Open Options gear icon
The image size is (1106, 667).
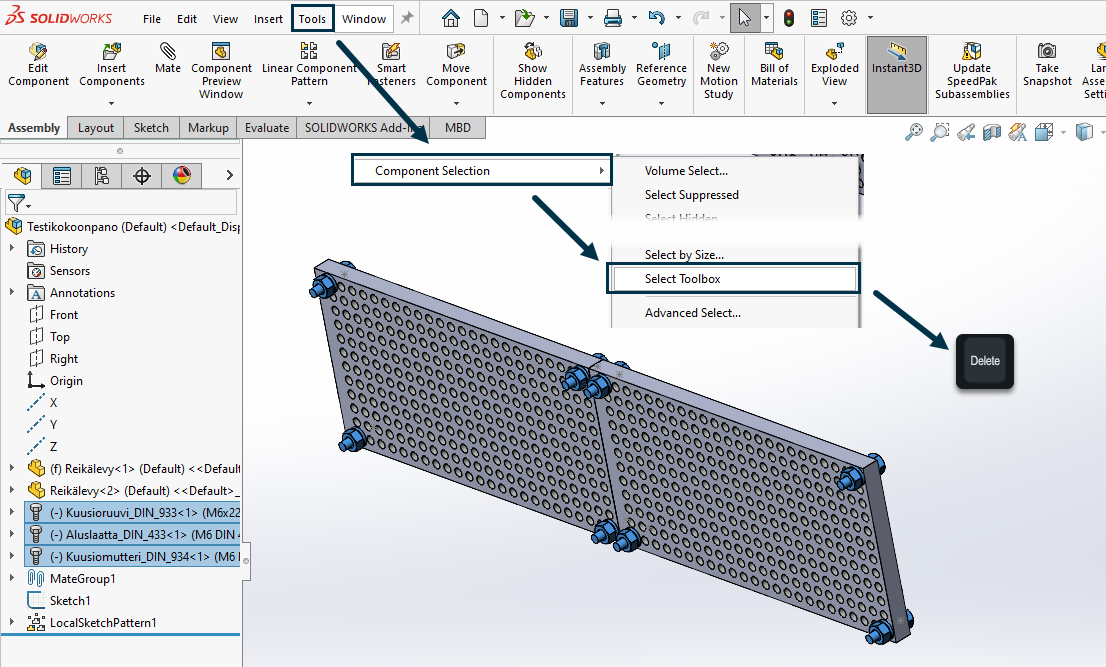(849, 18)
